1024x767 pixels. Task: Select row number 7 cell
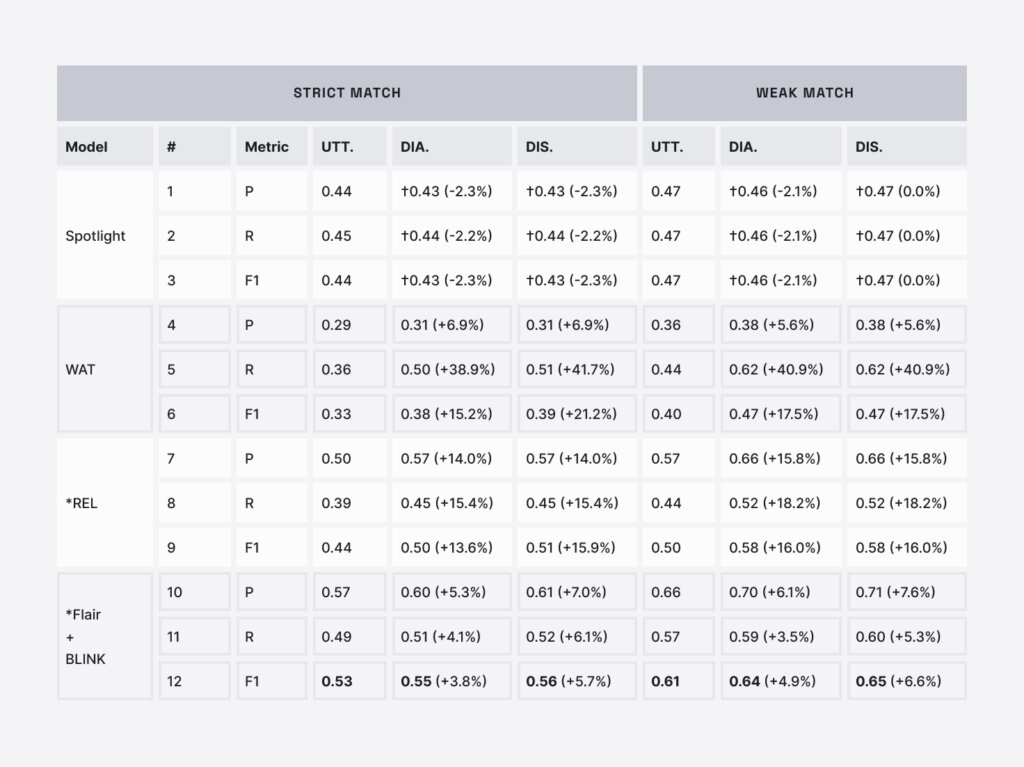click(194, 458)
